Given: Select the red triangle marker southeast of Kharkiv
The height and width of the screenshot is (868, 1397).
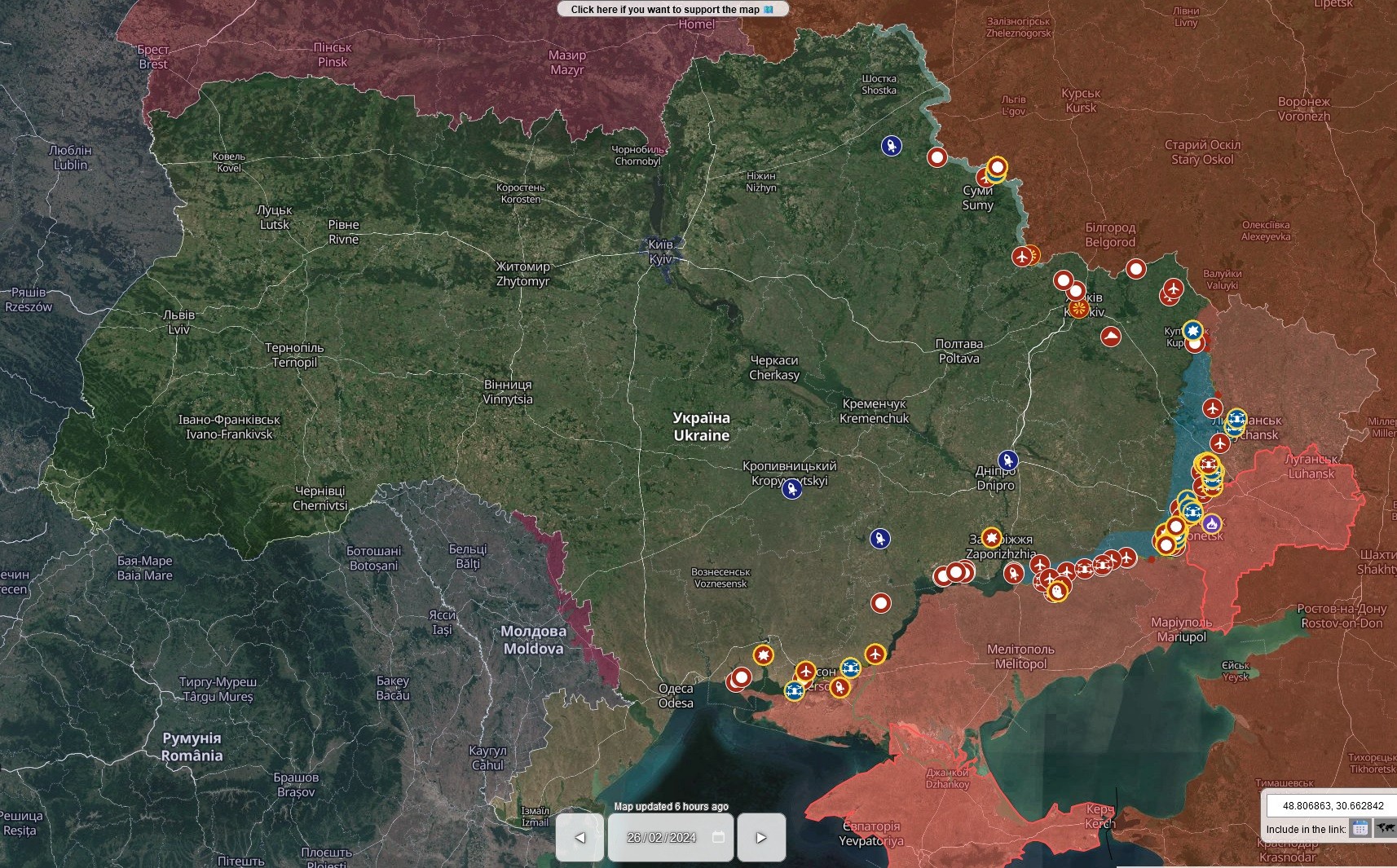Looking at the screenshot, I should coord(1110,336).
